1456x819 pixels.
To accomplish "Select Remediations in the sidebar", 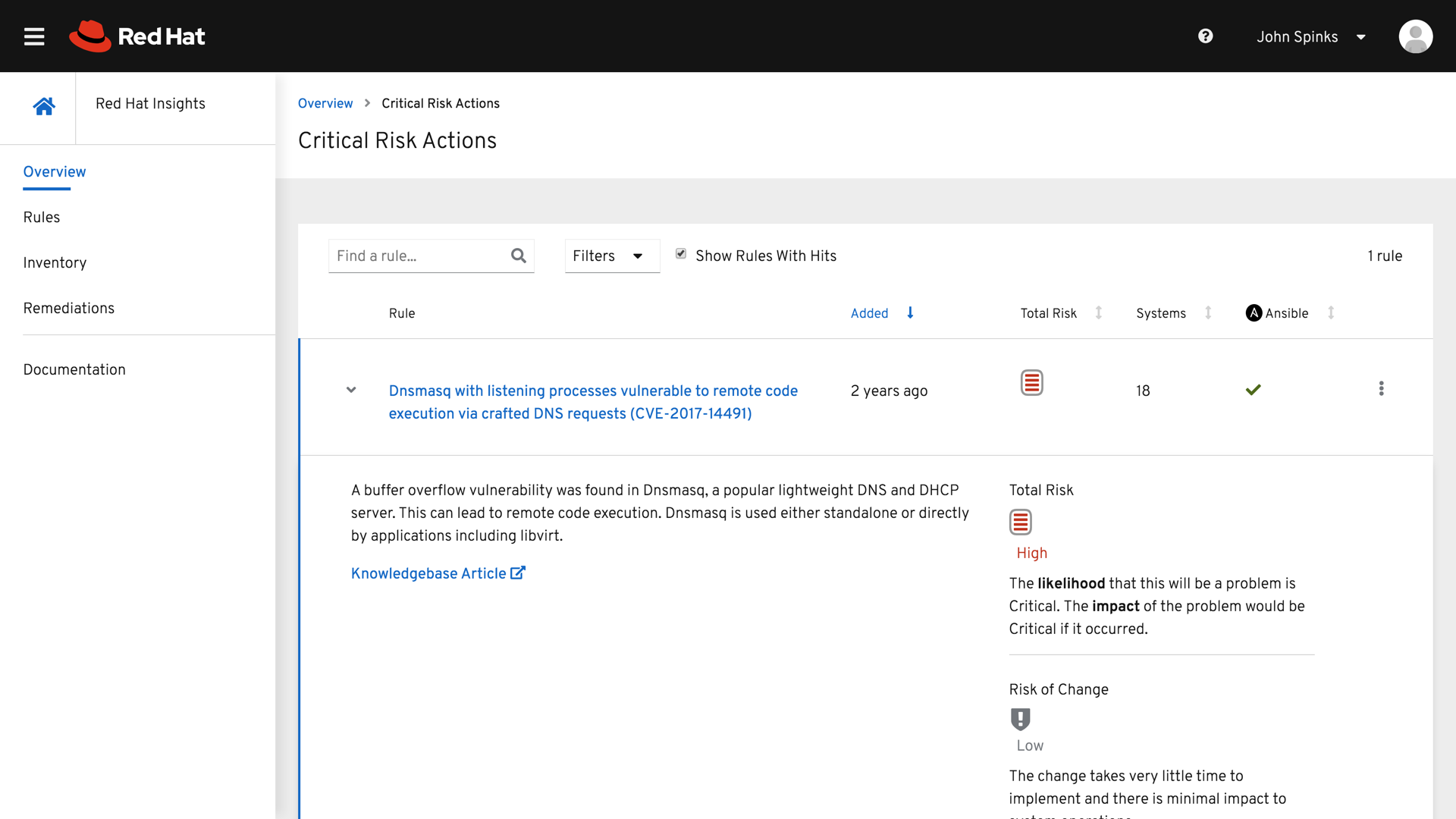I will click(68, 308).
